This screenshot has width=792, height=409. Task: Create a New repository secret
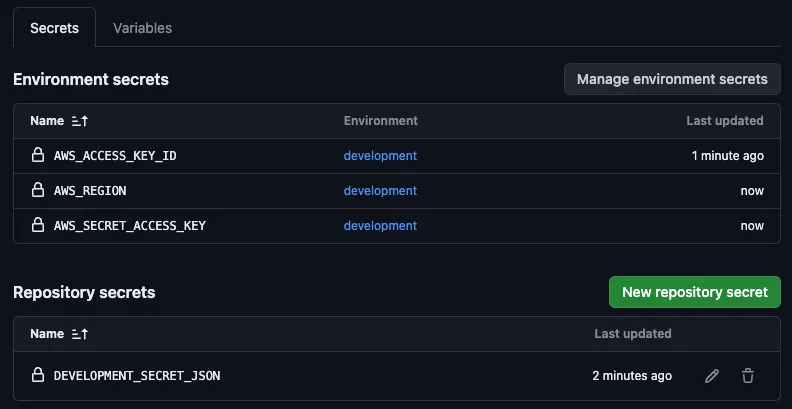pyautogui.click(x=694, y=292)
